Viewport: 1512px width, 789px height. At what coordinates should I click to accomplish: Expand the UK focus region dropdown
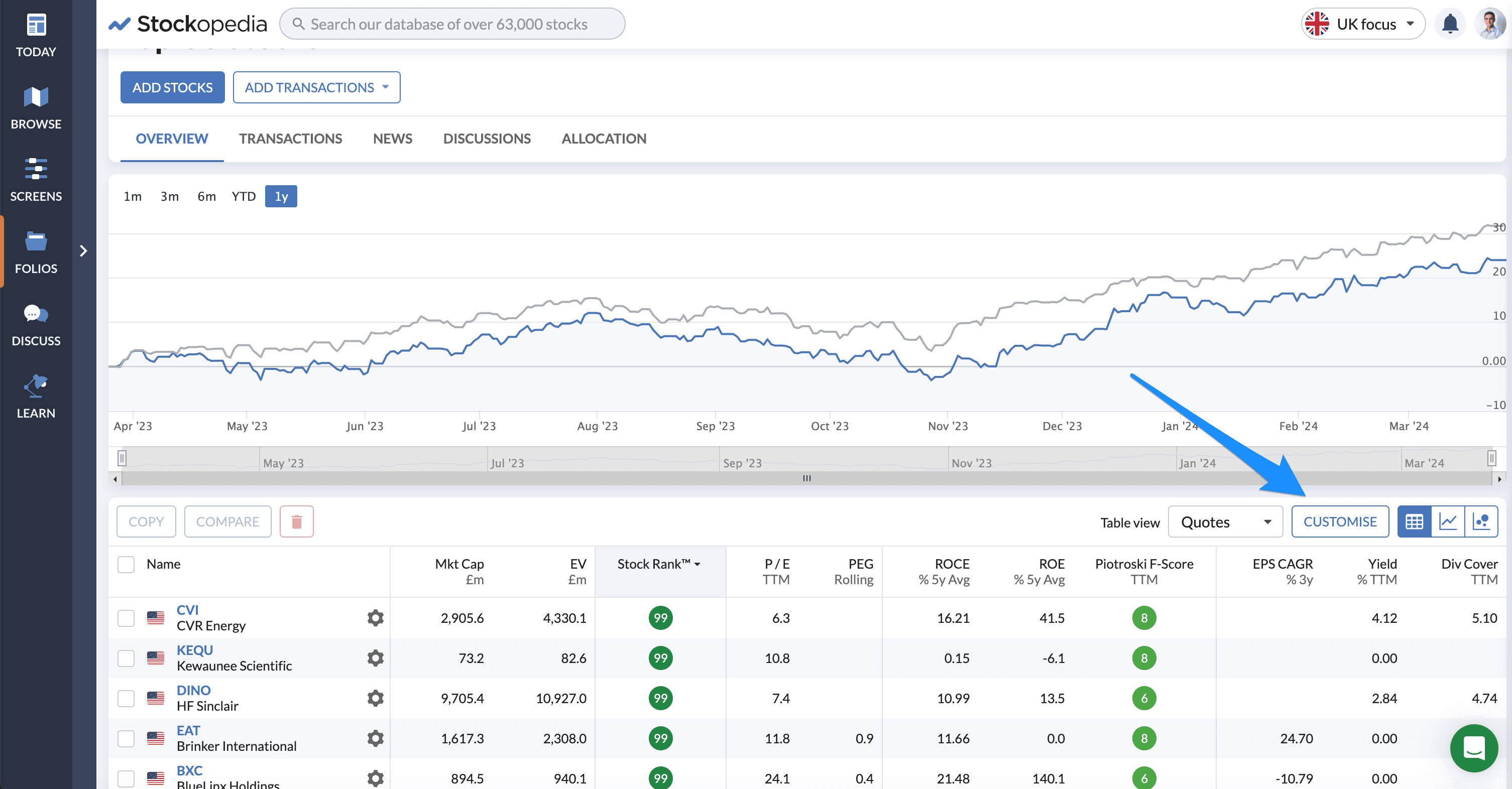coord(1363,25)
